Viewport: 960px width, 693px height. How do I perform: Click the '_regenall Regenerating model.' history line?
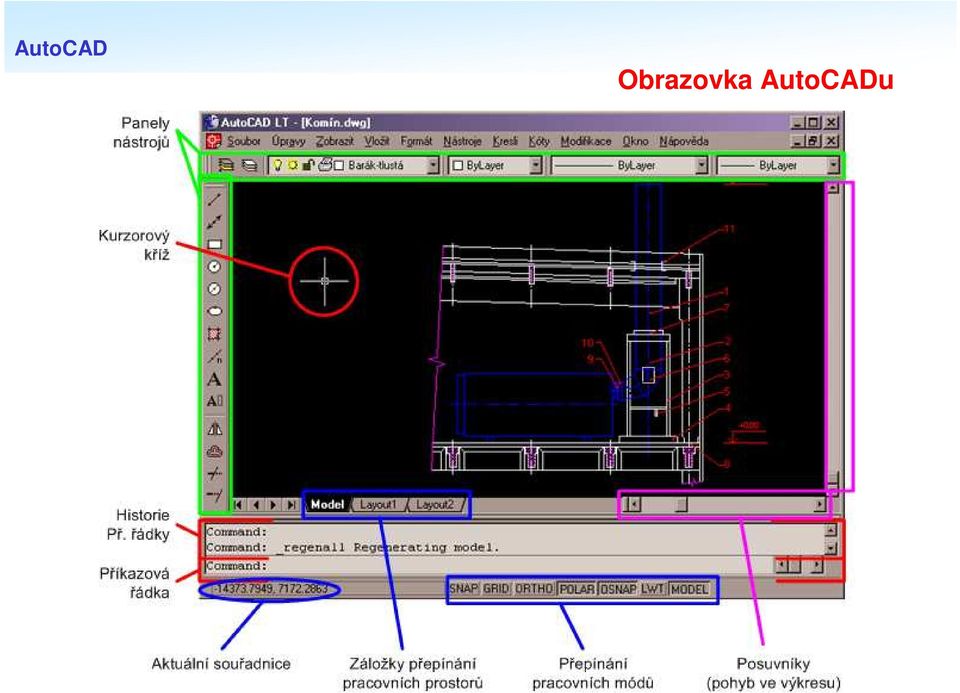pyautogui.click(x=388, y=548)
